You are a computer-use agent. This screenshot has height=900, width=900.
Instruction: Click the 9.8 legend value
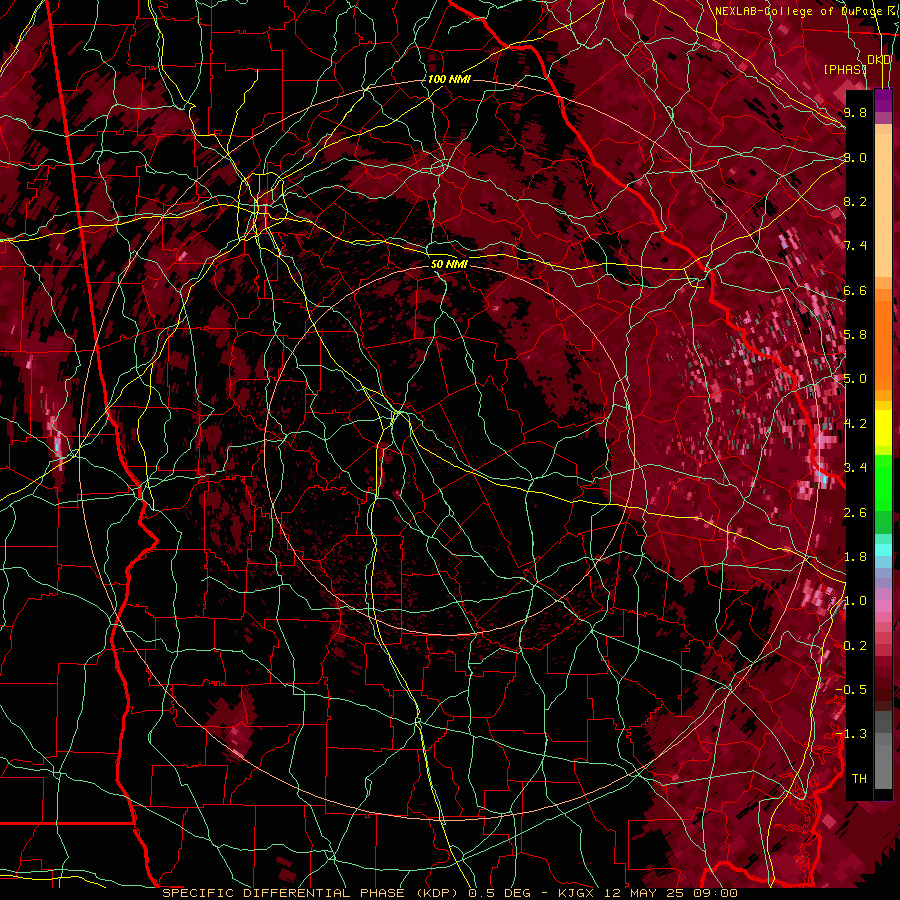pos(855,112)
